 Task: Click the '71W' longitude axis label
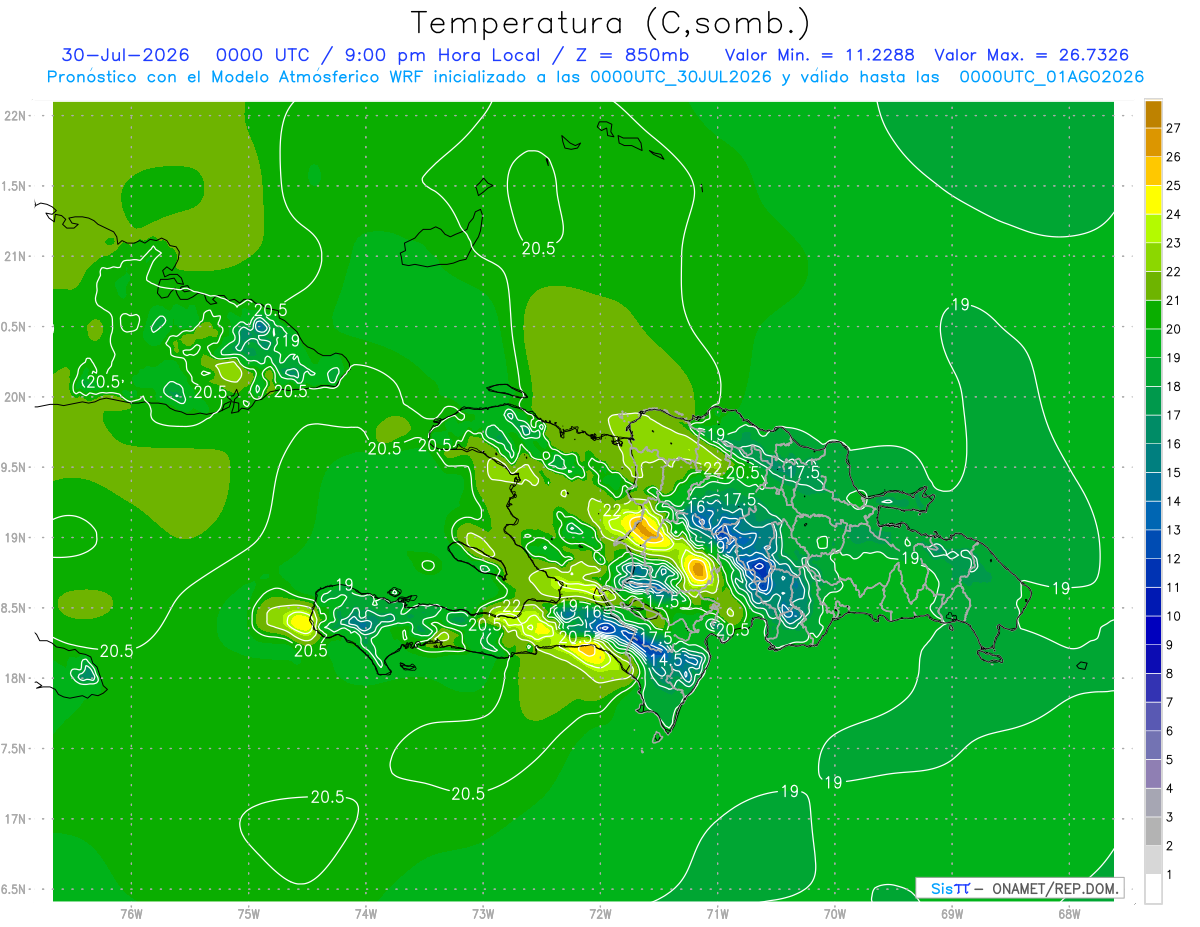click(x=717, y=913)
